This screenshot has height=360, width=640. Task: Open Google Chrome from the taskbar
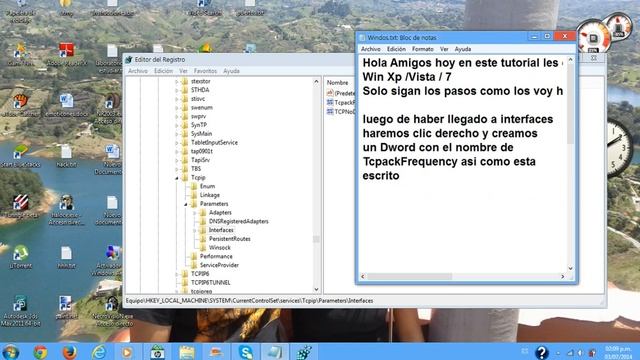[40, 352]
